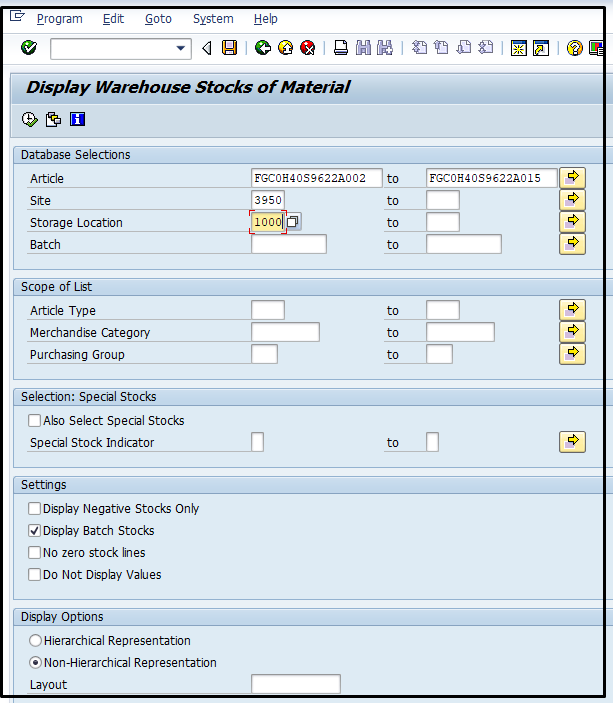The height and width of the screenshot is (703, 613).
Task: Click the Execute clock icon
Action: pyautogui.click(x=30, y=120)
